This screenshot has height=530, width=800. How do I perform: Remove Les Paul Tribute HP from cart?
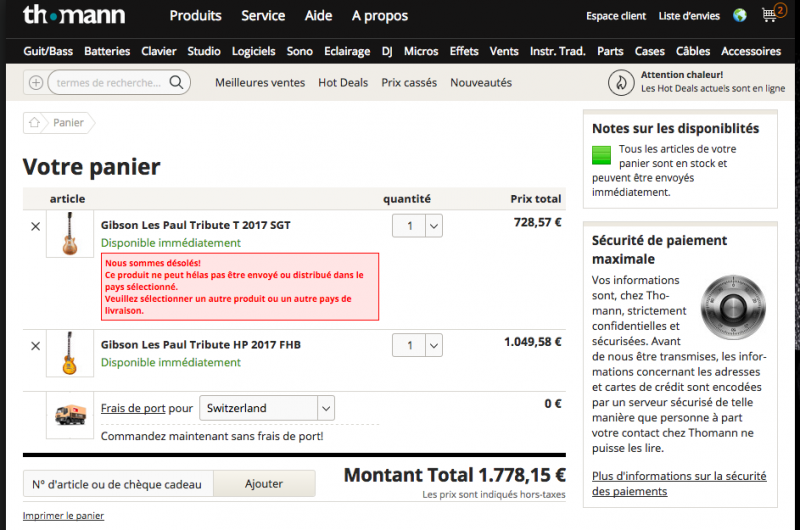36,346
